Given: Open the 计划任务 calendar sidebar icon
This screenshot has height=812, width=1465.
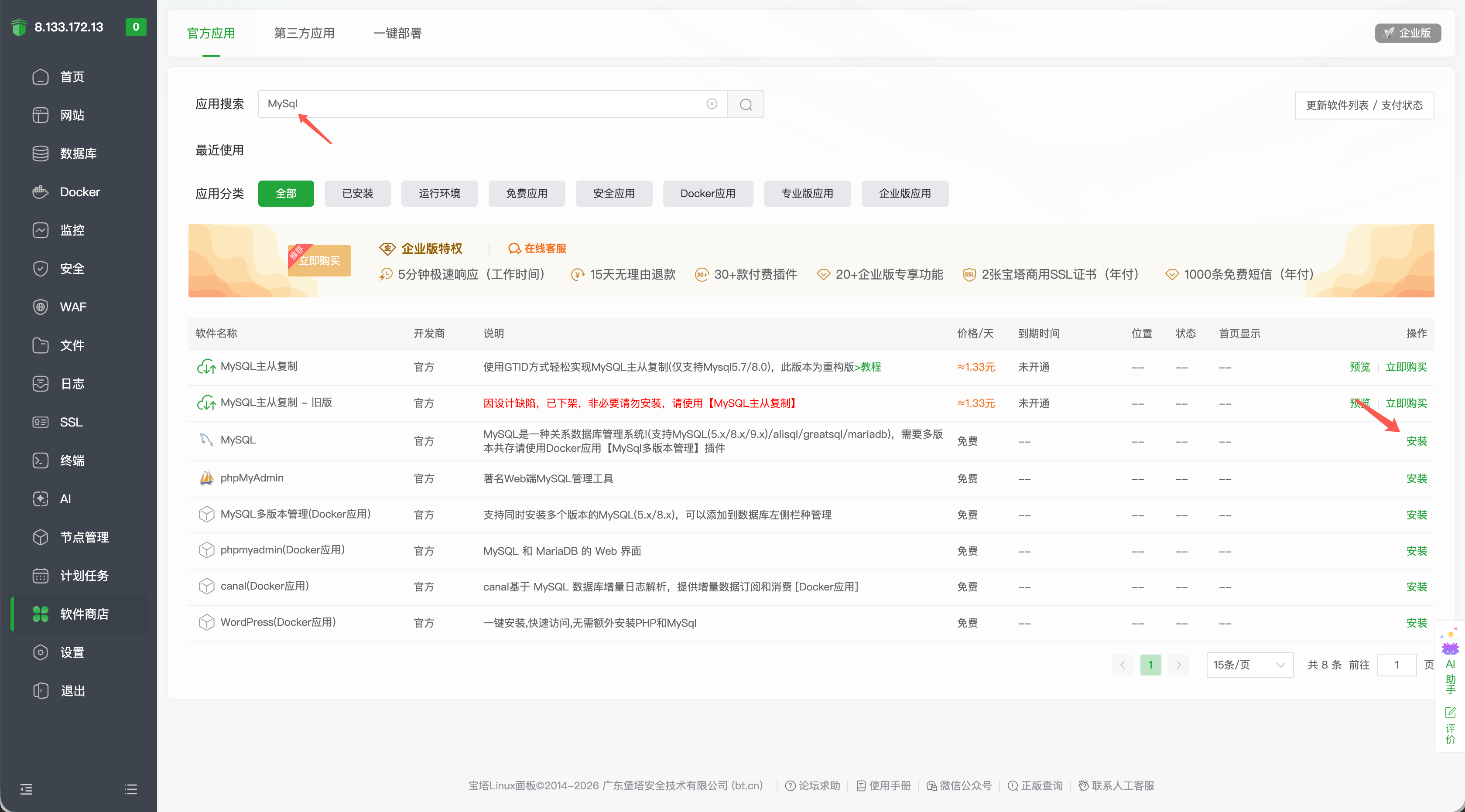Looking at the screenshot, I should pyautogui.click(x=41, y=576).
